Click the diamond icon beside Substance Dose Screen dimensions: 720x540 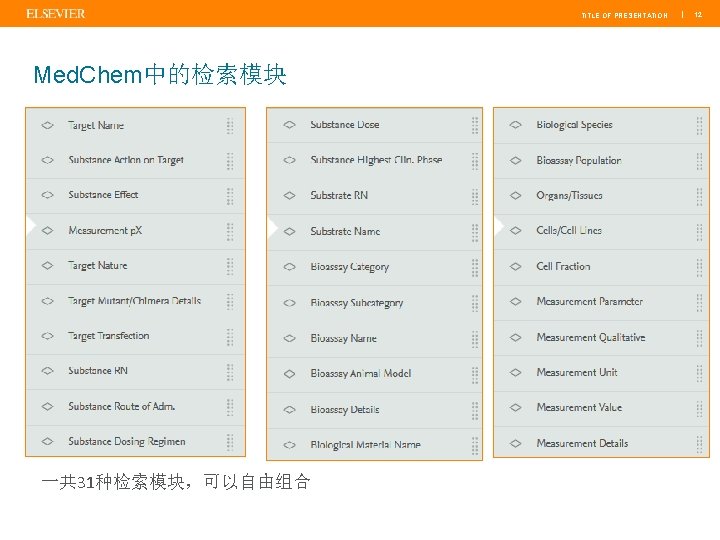(289, 124)
